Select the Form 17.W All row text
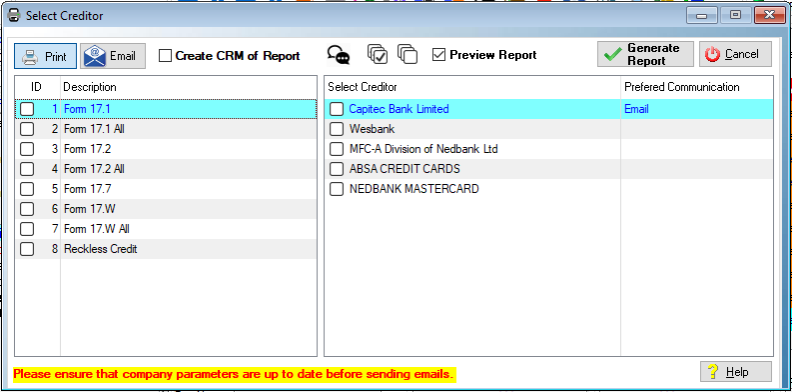This screenshot has height=392, width=792. (96, 229)
